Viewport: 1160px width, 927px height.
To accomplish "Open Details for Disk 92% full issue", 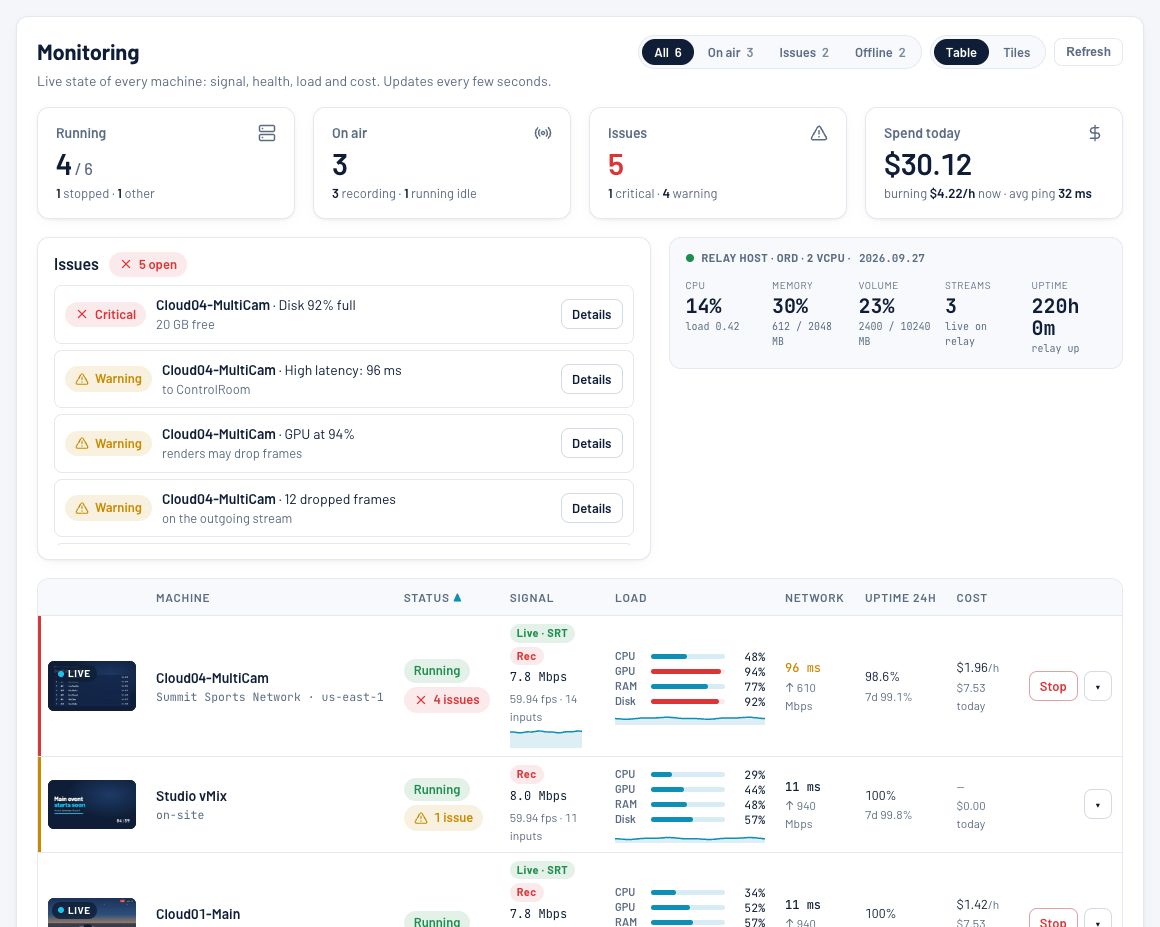I will [x=592, y=314].
